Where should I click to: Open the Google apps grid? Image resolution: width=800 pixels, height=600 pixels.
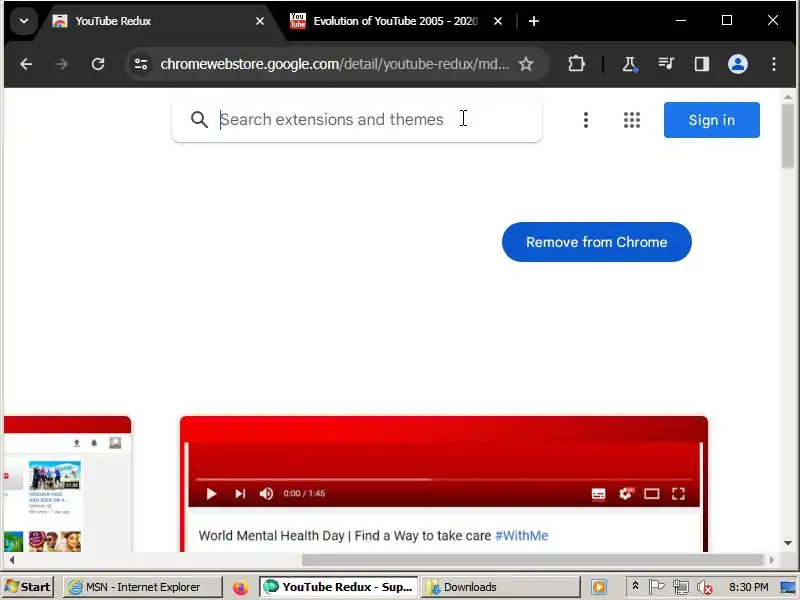point(632,120)
